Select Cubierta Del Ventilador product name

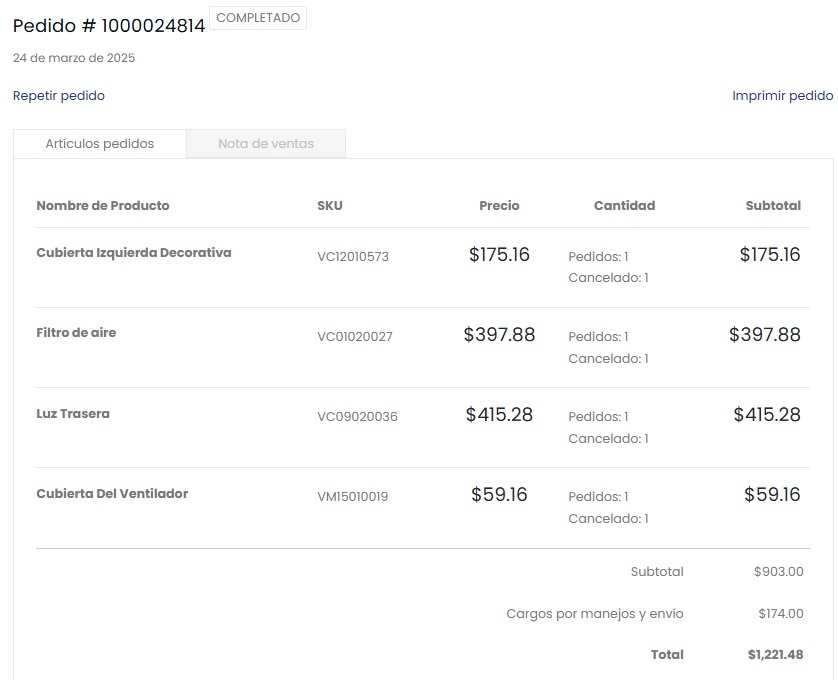[112, 493]
